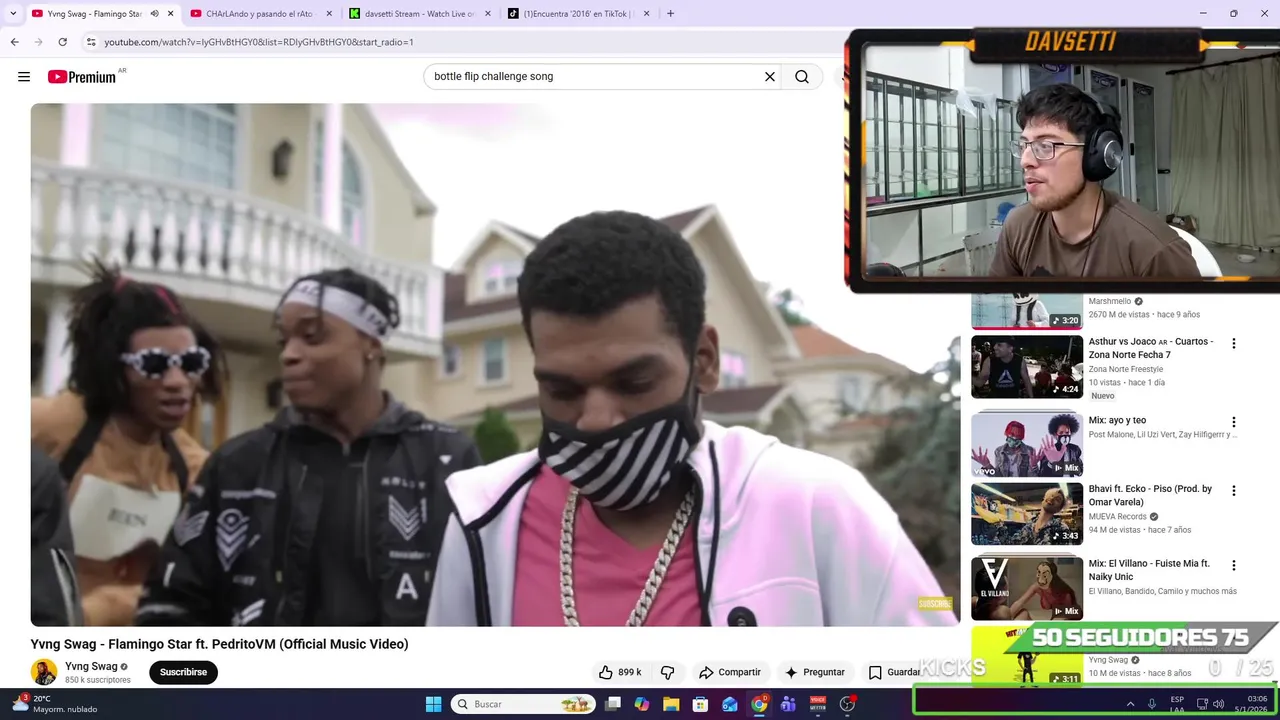Open Microsoft Store from the taskbar
This screenshot has width=1280, height=720.
(x=701, y=704)
